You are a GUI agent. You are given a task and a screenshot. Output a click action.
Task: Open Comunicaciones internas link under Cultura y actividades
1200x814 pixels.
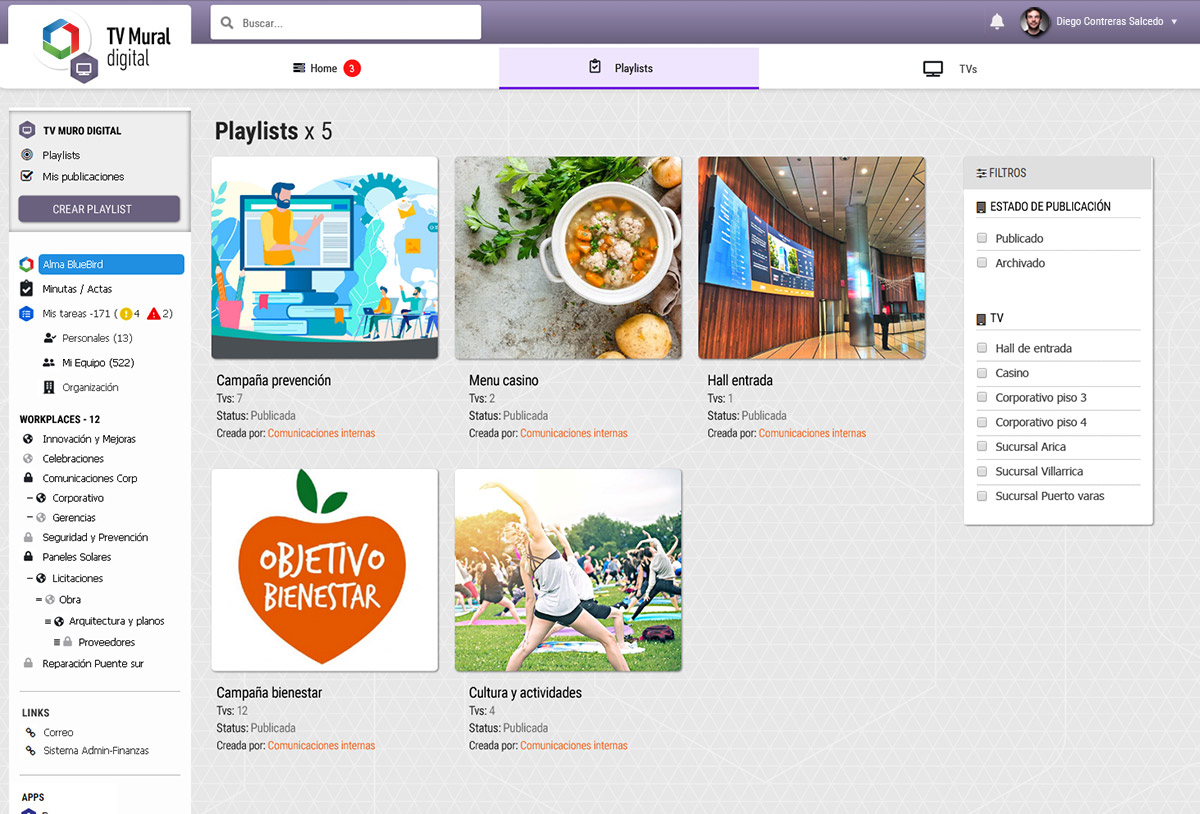click(574, 745)
